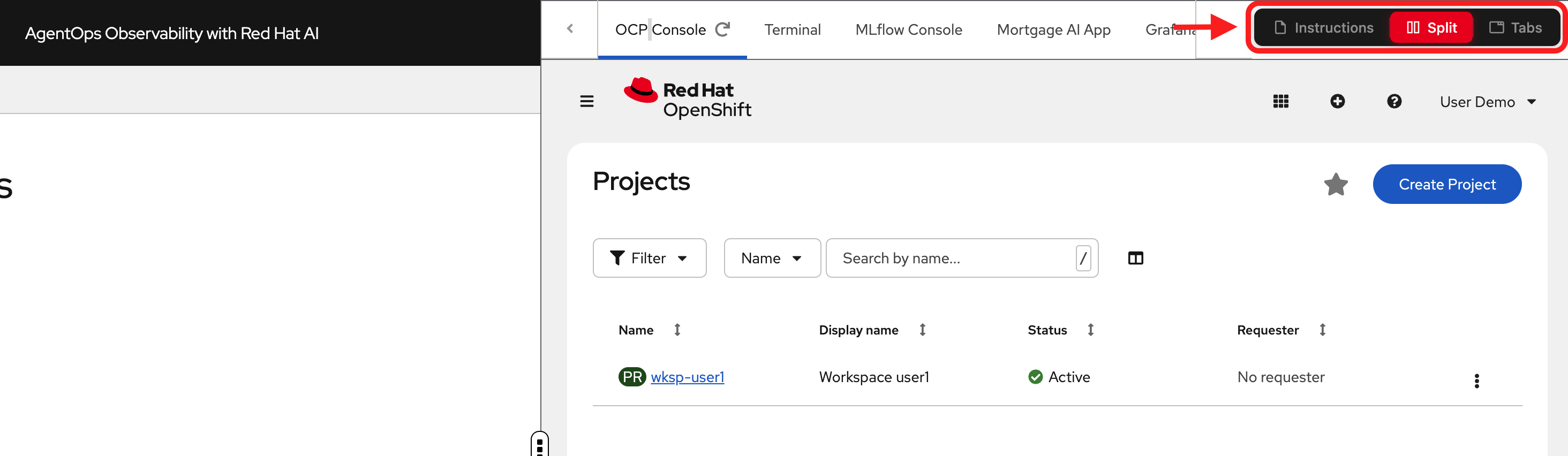Image resolution: width=1568 pixels, height=456 pixels.
Task: Select the OCP Console tab
Action: coord(660,30)
